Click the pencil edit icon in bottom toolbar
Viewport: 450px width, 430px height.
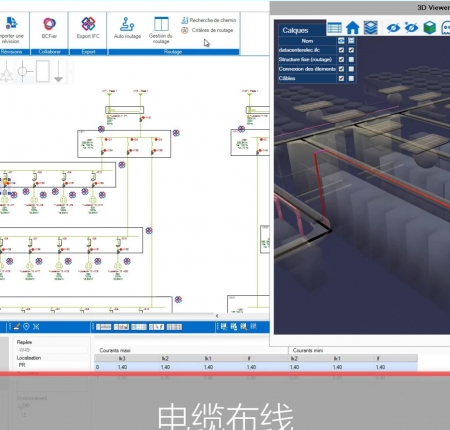(x=17, y=327)
